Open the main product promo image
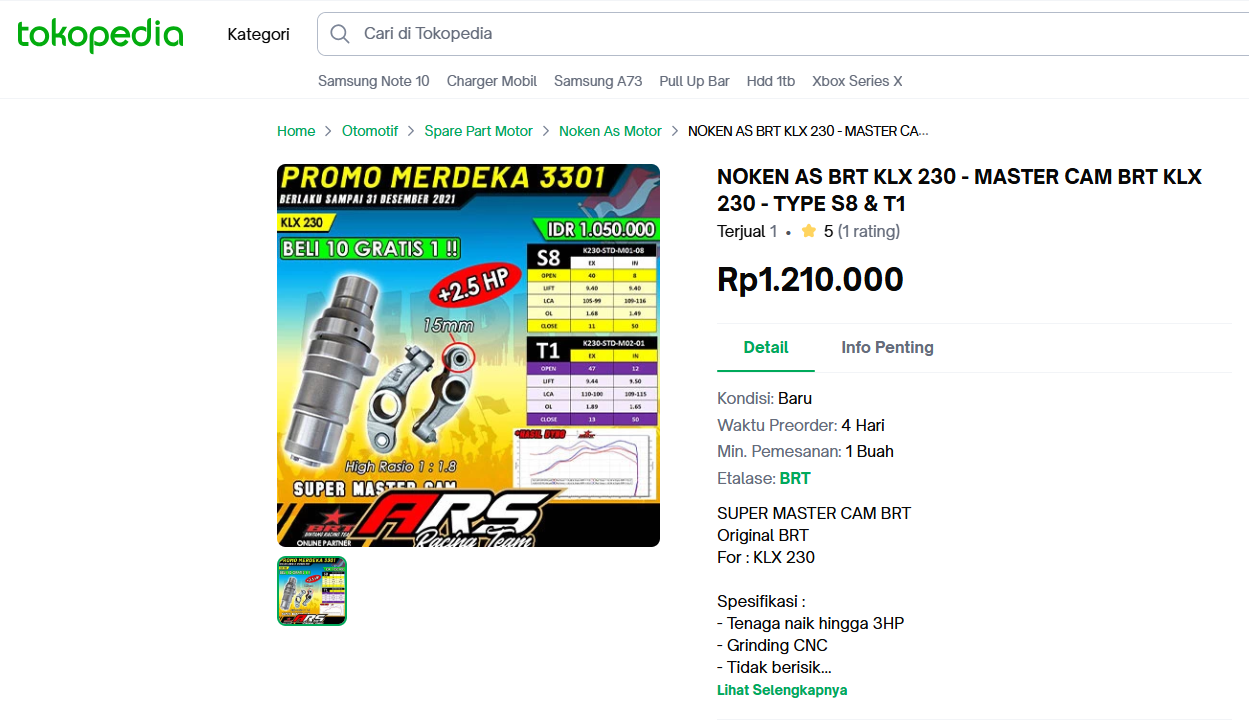Viewport: 1249px width, 720px height. (x=468, y=355)
